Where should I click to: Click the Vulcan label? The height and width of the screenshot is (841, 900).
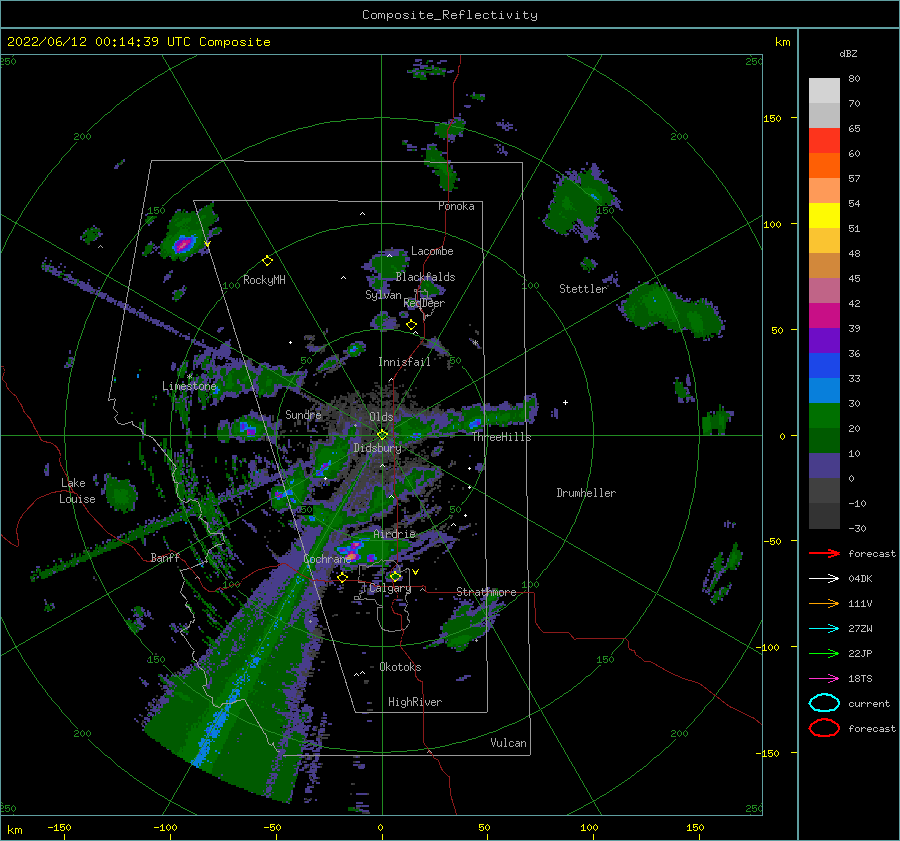[x=508, y=743]
